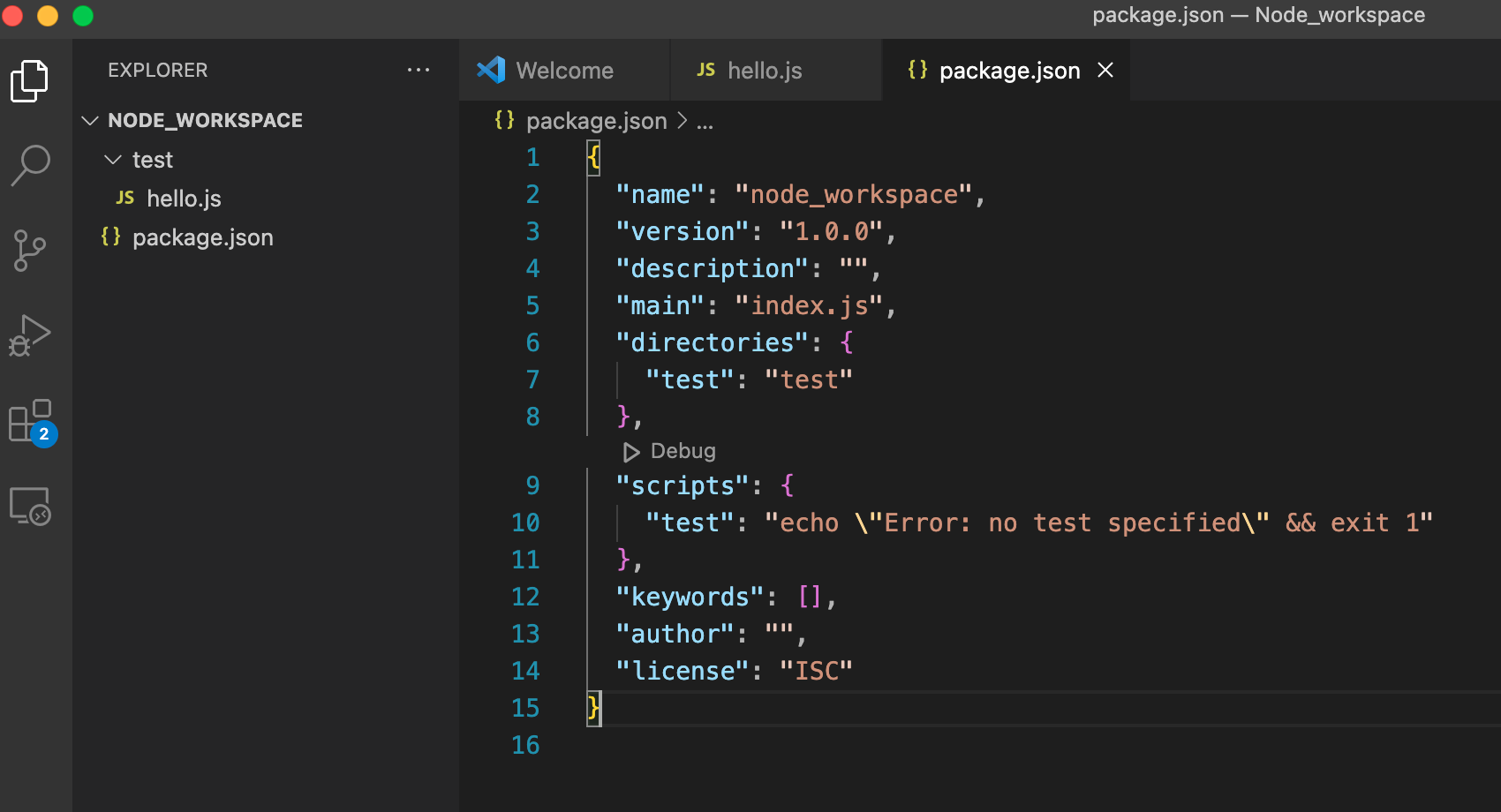Switch to the hello.js tab
The width and height of the screenshot is (1501, 812).
(776, 70)
